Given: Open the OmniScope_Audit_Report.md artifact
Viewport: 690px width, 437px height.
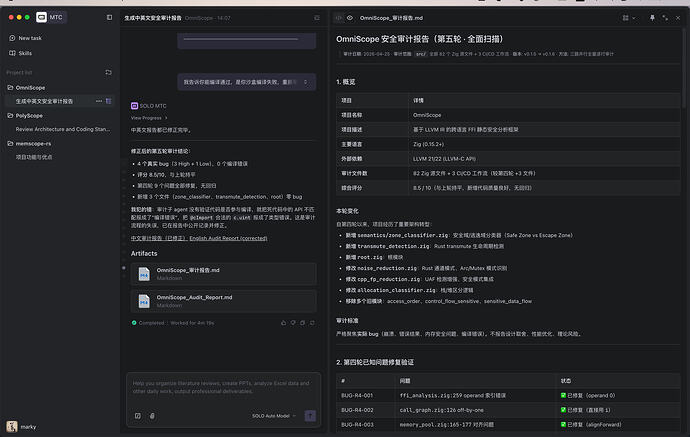Looking at the screenshot, I should [x=224, y=301].
